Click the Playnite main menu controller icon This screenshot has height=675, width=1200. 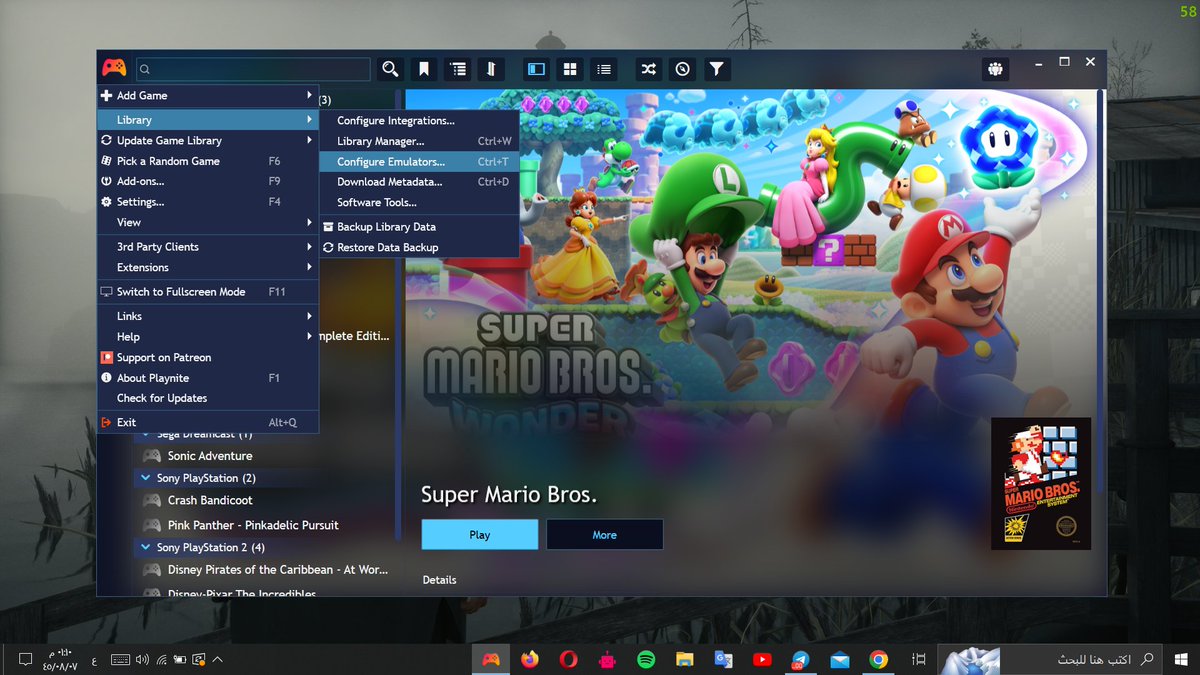114,68
